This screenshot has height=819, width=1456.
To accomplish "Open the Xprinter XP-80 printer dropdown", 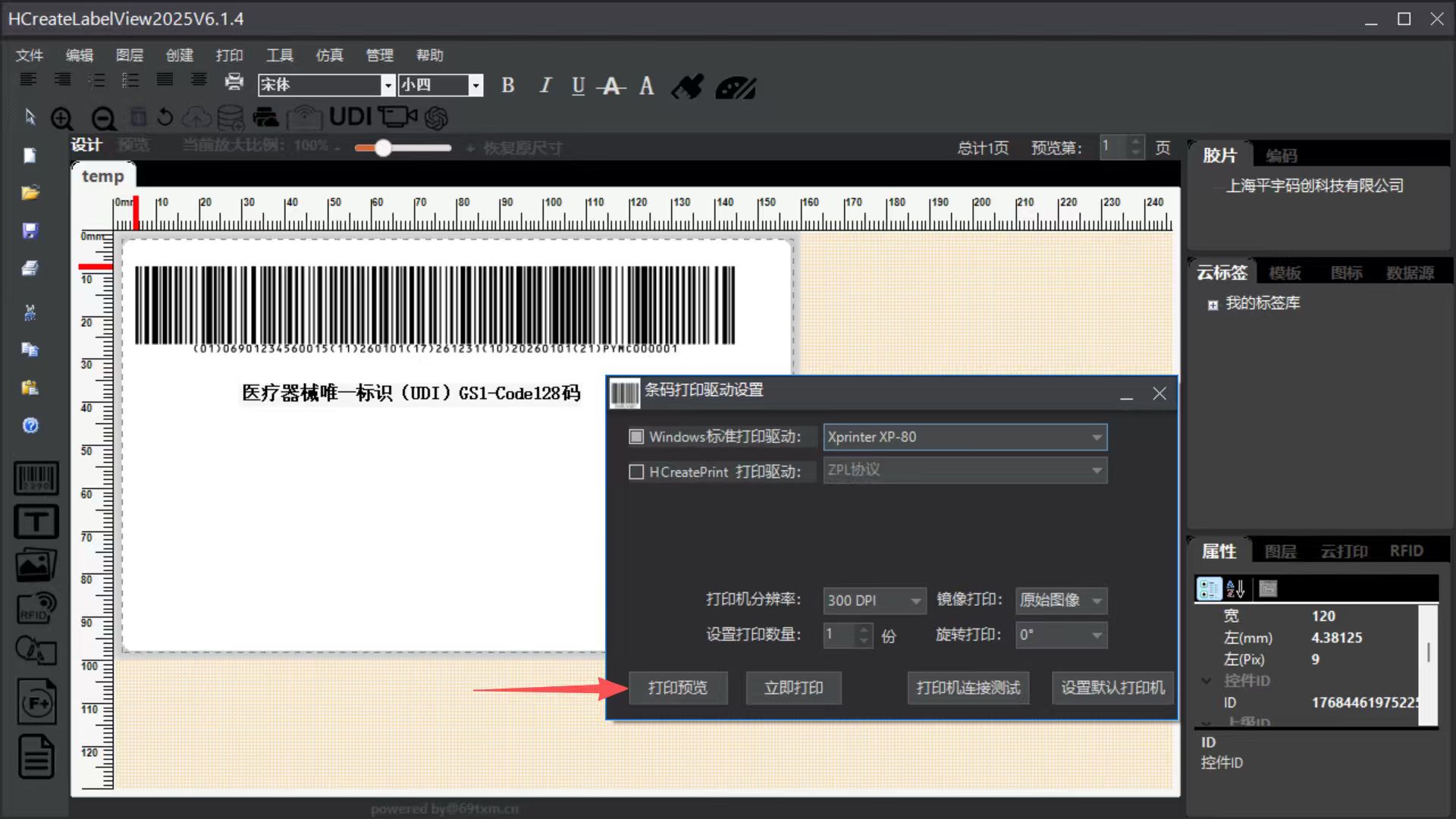I will 1097,438.
